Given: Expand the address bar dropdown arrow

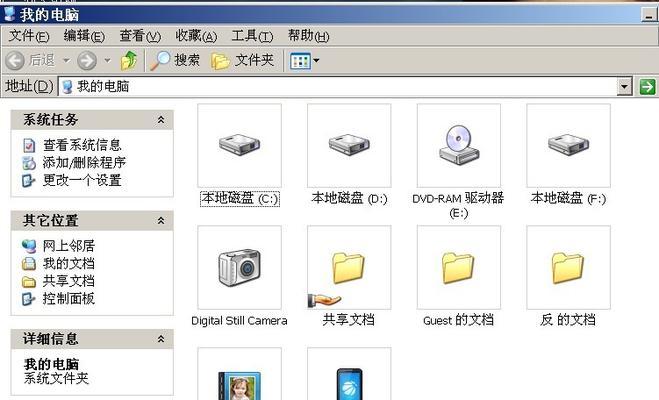Looking at the screenshot, I should 625,87.
